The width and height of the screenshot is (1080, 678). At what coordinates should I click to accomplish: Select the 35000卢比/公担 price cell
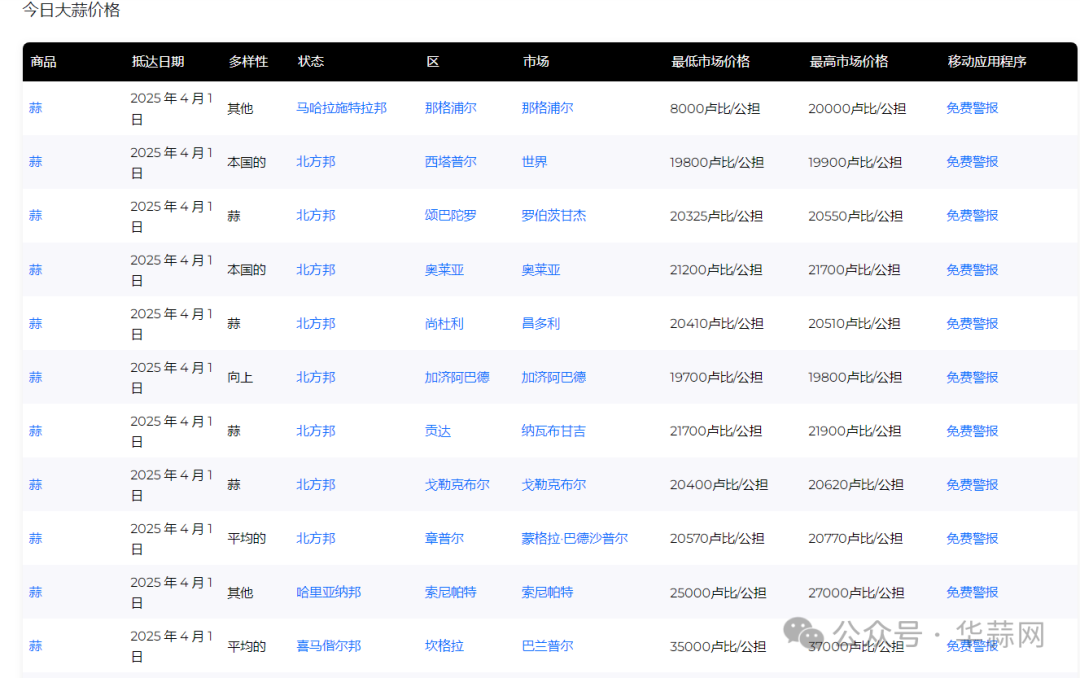[718, 646]
